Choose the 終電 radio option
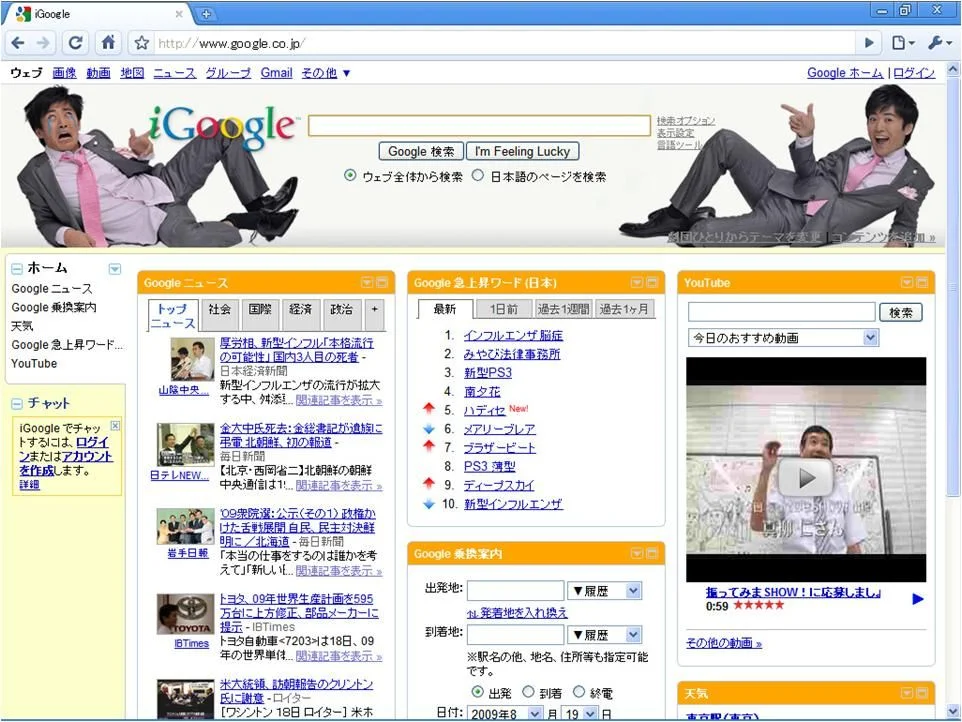This screenshot has height=722, width=962. (579, 692)
